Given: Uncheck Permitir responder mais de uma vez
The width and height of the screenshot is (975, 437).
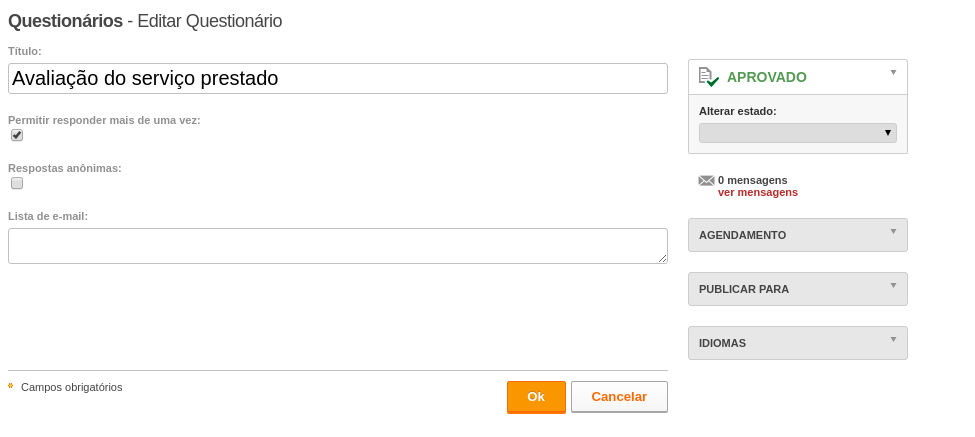Looking at the screenshot, I should coord(17,135).
